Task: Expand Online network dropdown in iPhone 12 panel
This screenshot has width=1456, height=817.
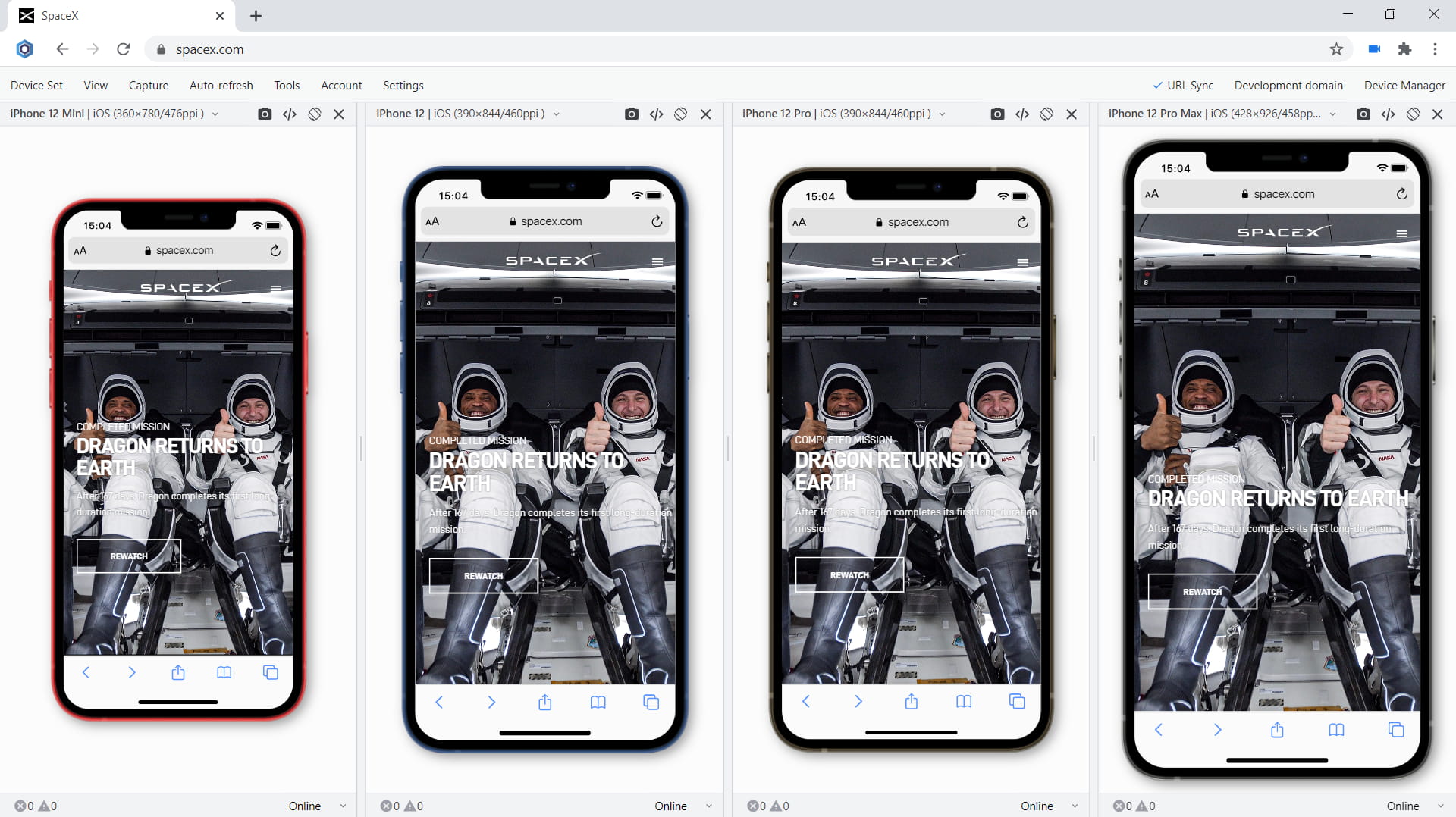Action: coord(709,806)
